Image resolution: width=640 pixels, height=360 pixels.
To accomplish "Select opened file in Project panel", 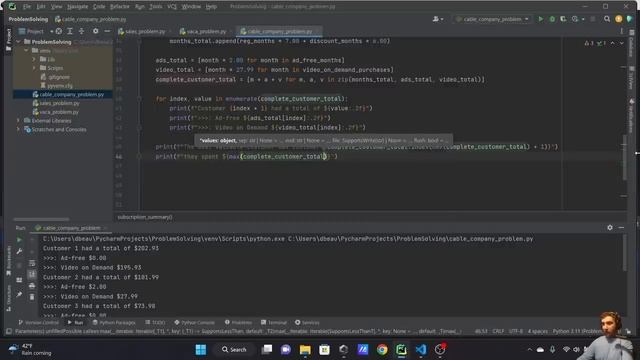I will point(59,31).
